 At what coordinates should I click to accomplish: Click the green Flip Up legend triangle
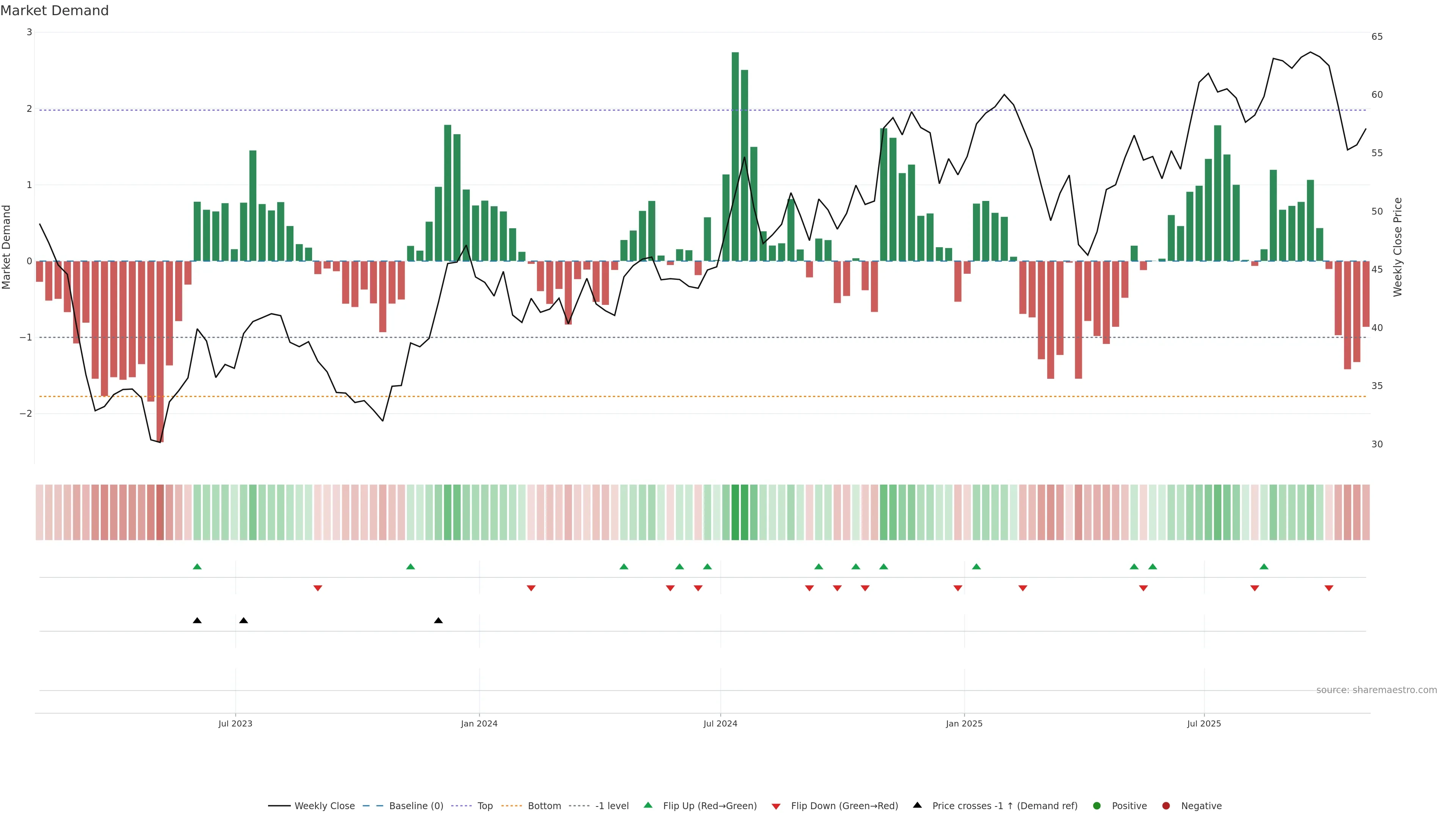(648, 805)
